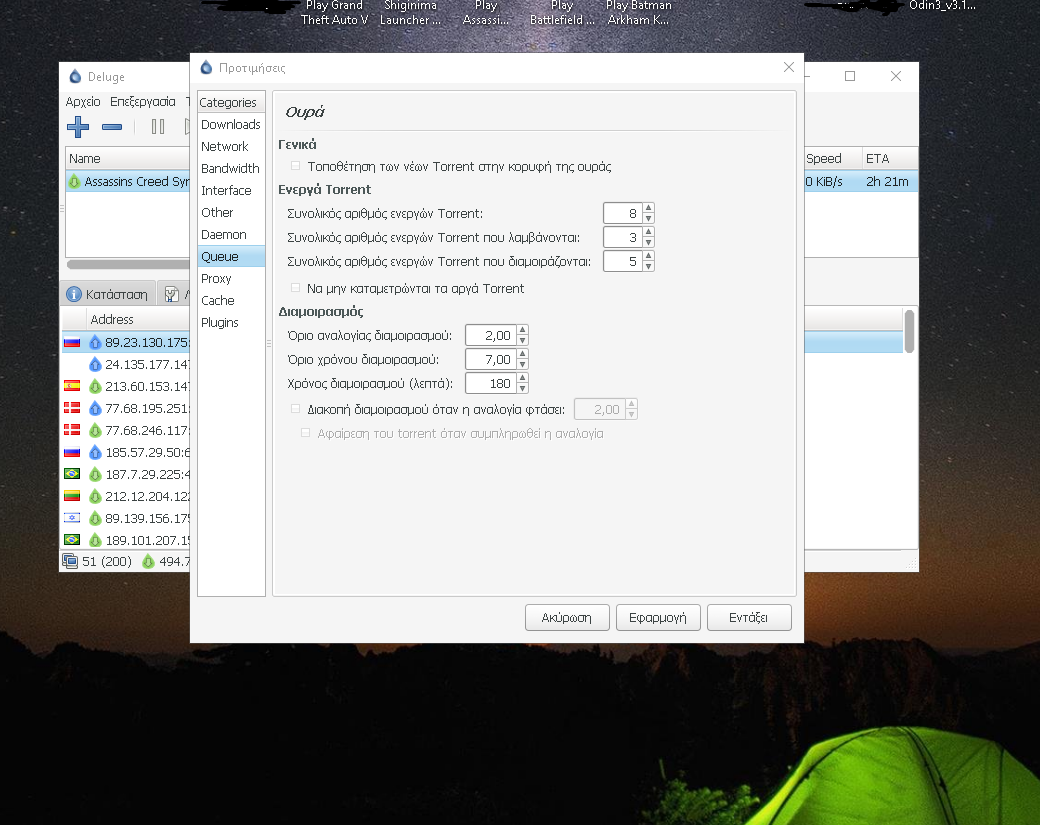
Task: Open Plugins category
Action: [x=231, y=322]
